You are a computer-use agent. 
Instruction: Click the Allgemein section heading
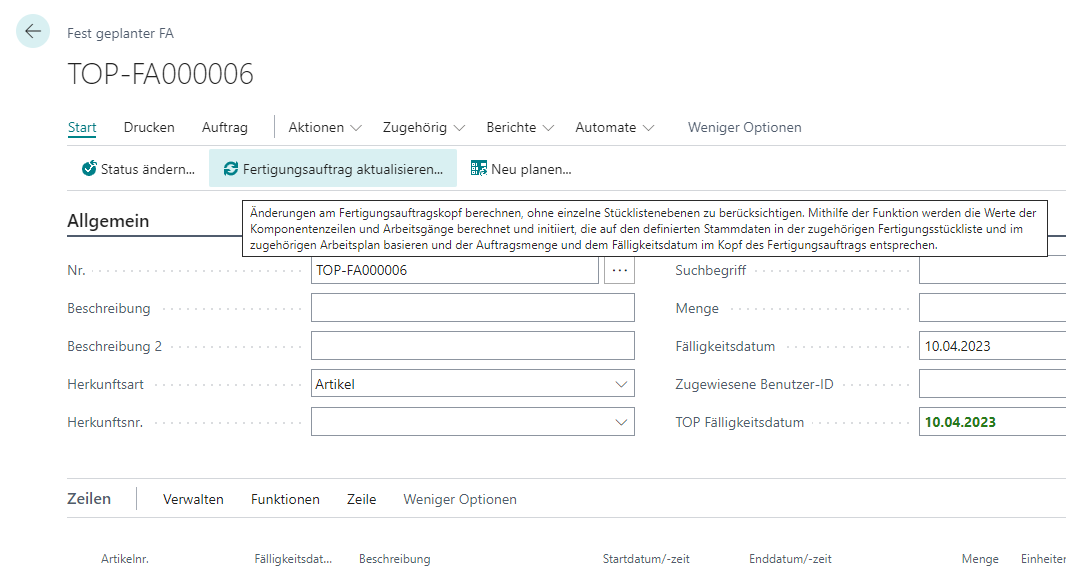108,221
